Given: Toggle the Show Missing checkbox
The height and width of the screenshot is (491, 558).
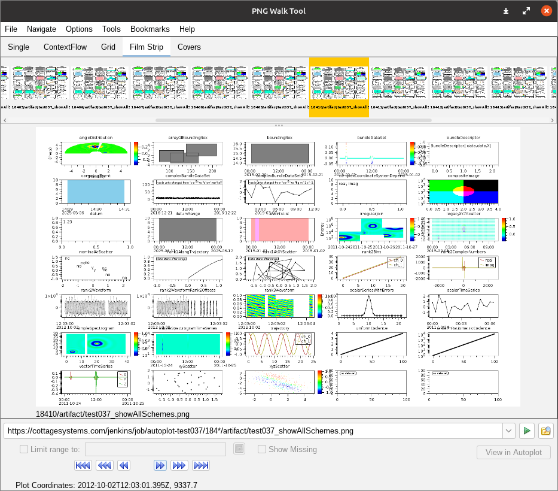Looking at the screenshot, I should coord(262,449).
